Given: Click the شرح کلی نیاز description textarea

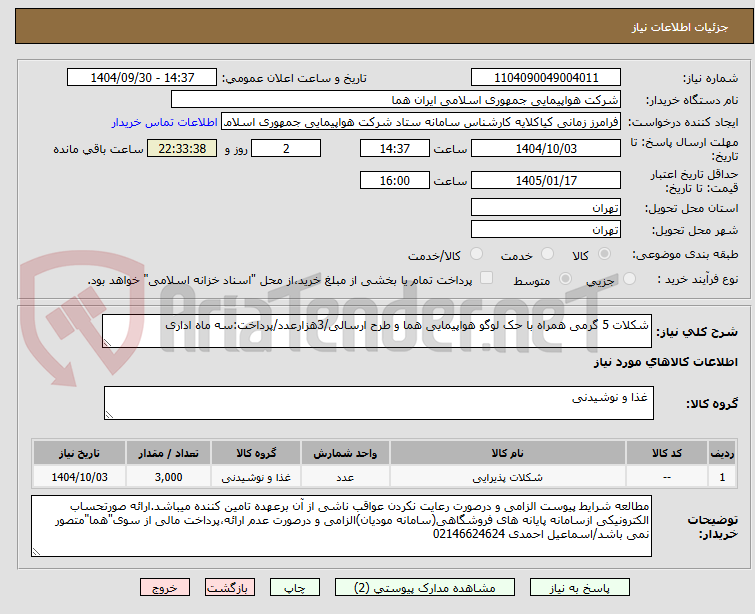Looking at the screenshot, I should click(x=377, y=331).
